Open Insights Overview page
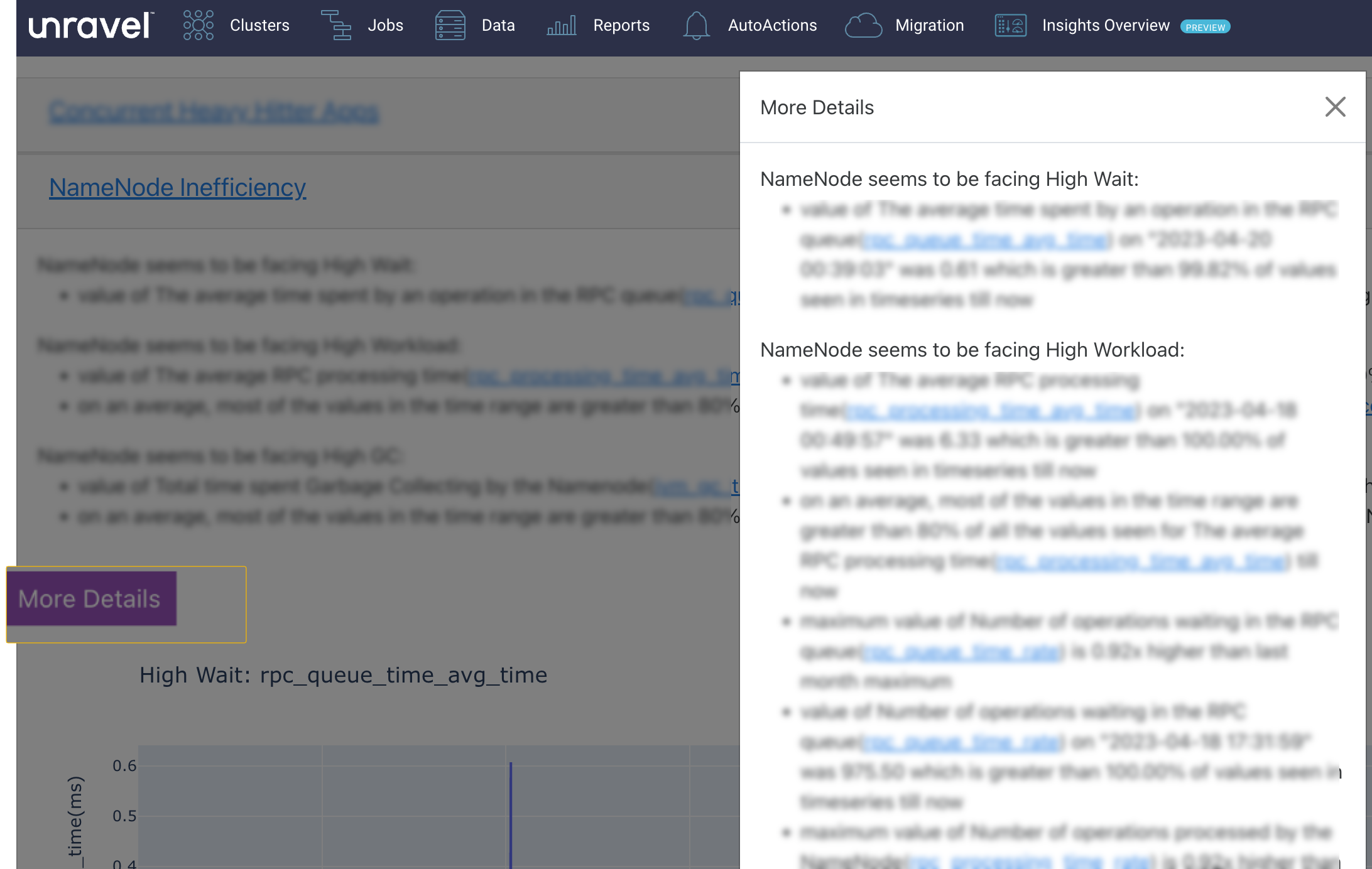This screenshot has height=869, width=1372. (x=1105, y=26)
